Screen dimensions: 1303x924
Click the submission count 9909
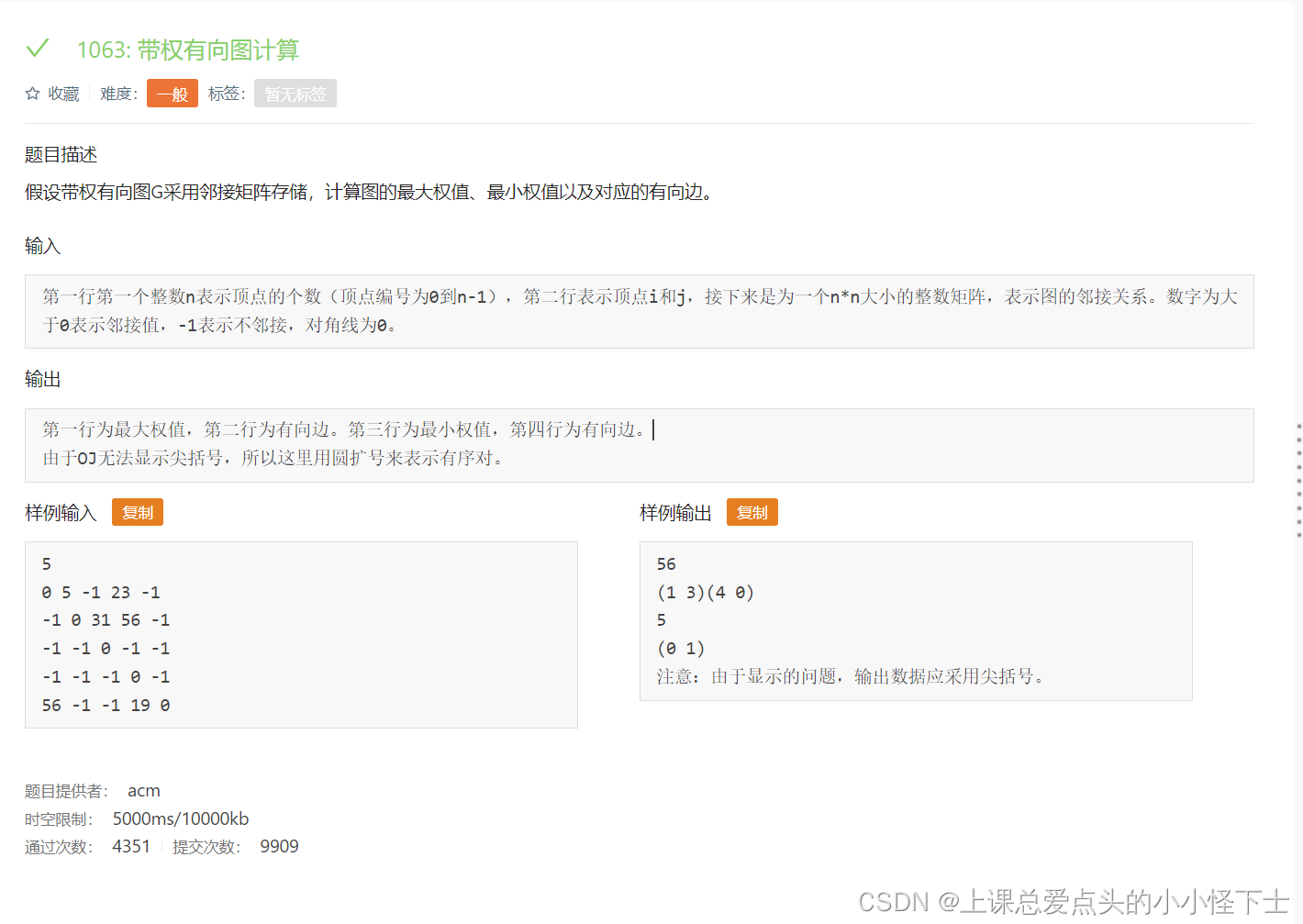pyautogui.click(x=279, y=846)
